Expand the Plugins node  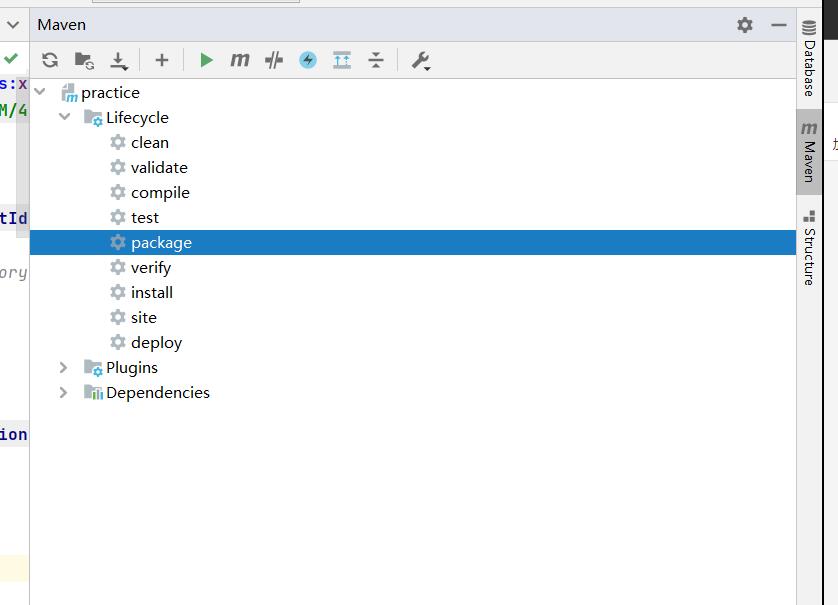[63, 367]
